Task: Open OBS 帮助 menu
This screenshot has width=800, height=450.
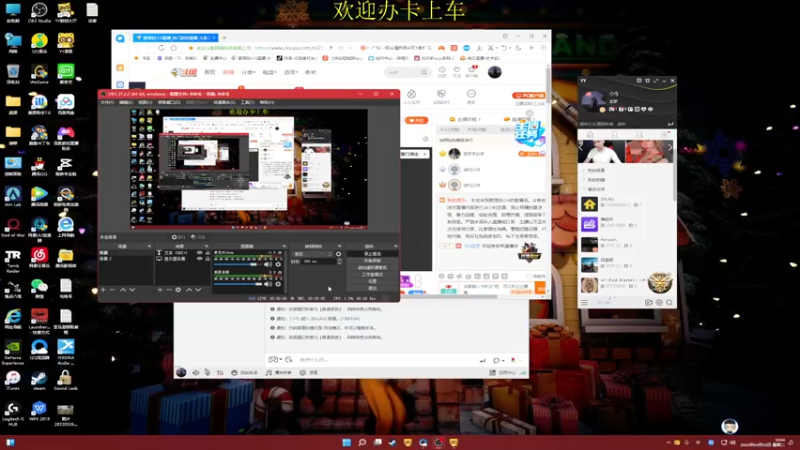Action: click(x=267, y=103)
